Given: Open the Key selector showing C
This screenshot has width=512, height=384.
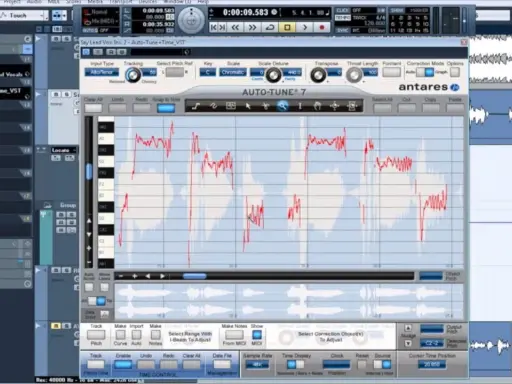Looking at the screenshot, I should point(207,72).
